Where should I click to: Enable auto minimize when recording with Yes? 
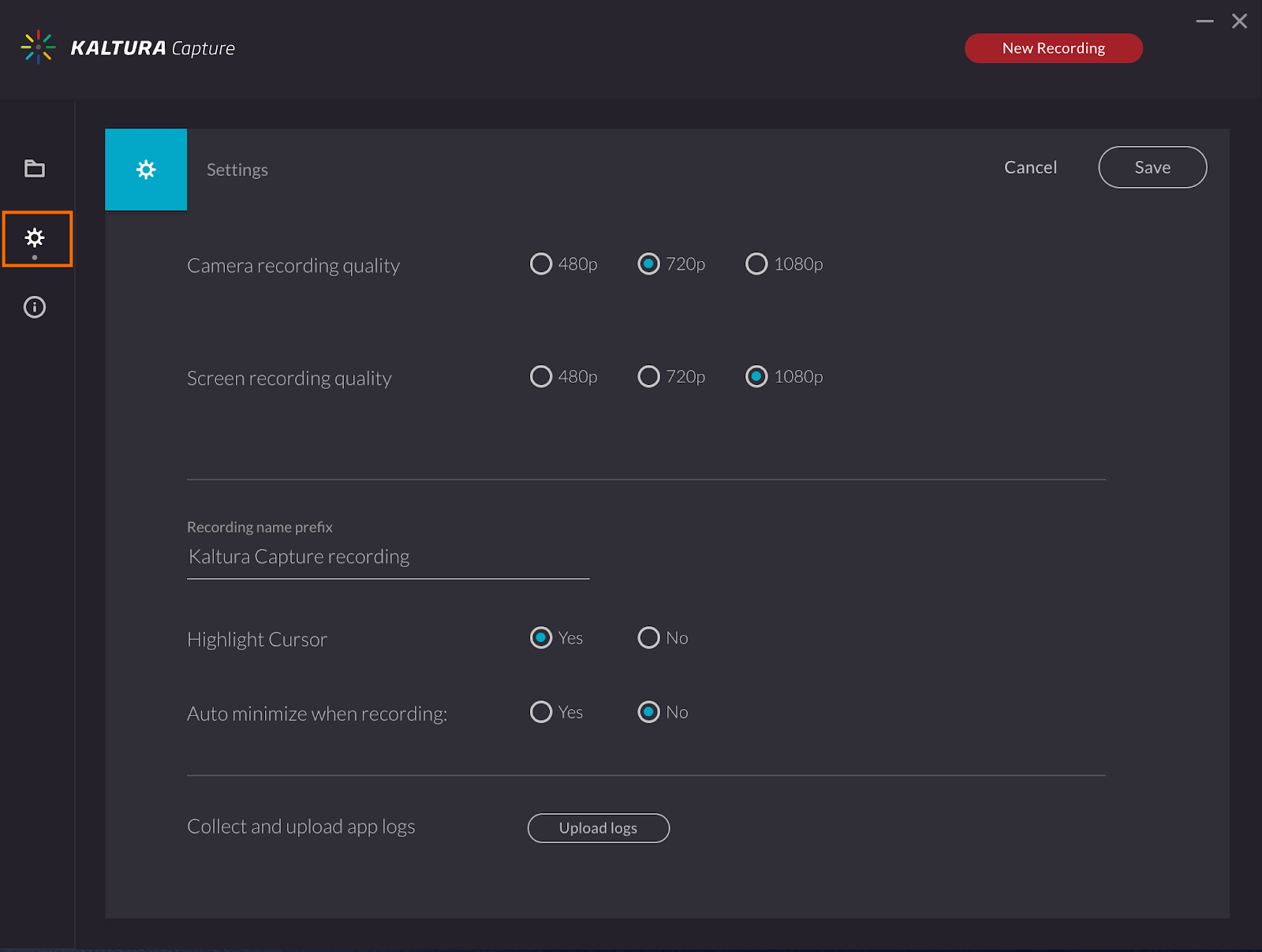tap(541, 711)
